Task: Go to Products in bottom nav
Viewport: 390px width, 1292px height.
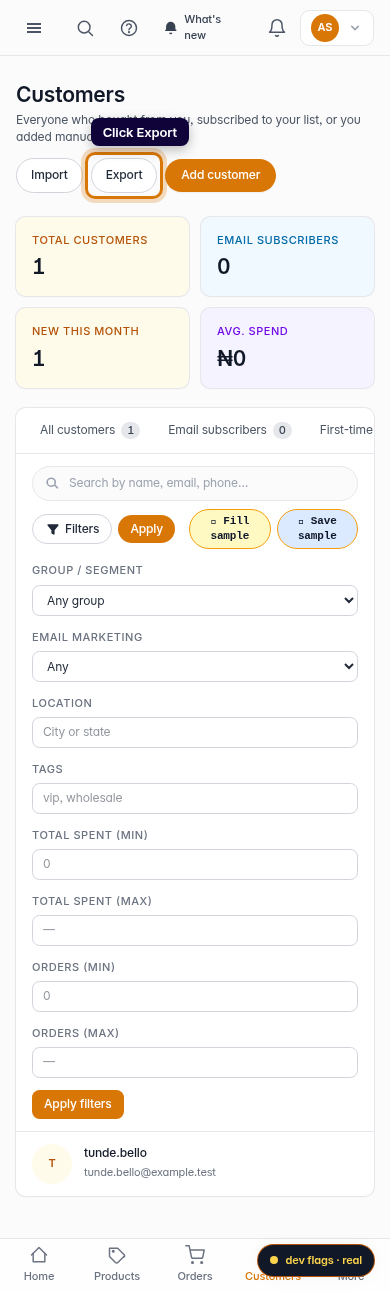Action: [117, 1264]
